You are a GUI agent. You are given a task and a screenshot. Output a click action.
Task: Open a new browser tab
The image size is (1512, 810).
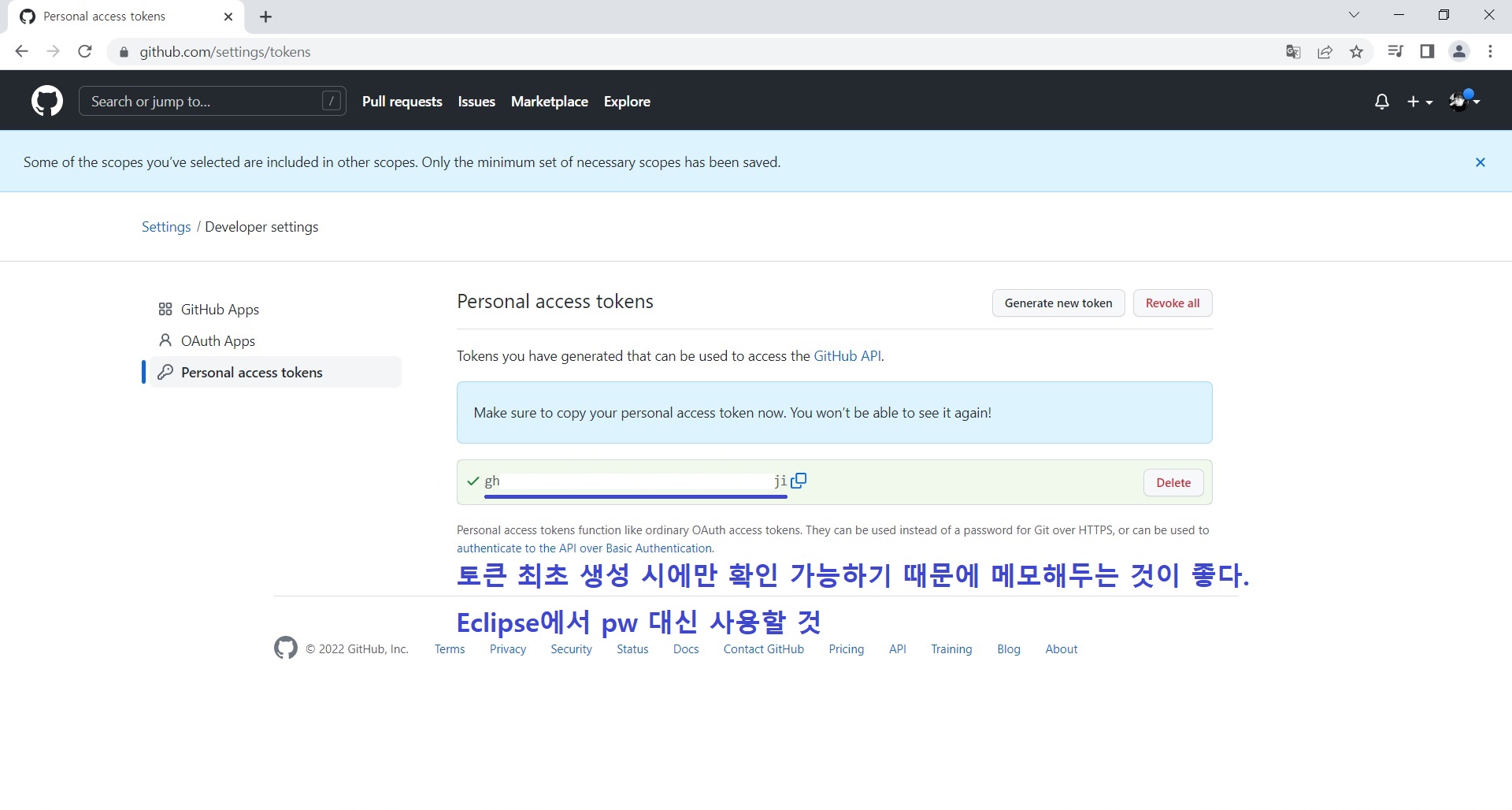tap(265, 17)
